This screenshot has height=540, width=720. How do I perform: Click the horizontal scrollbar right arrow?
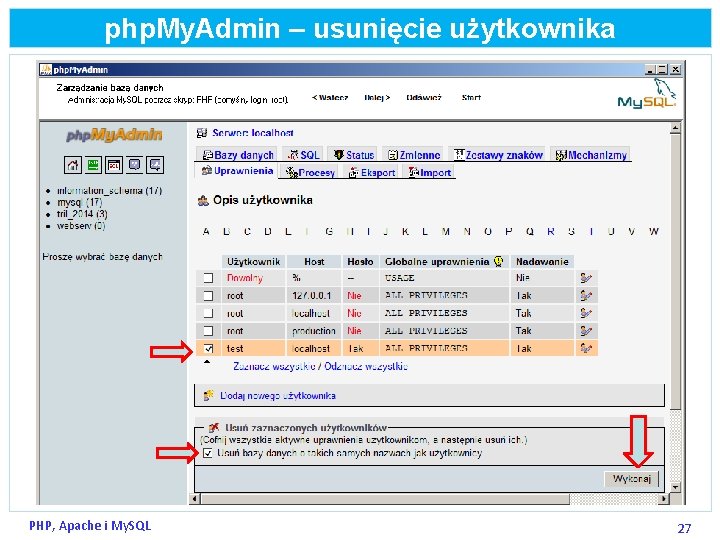pyautogui.click(x=664, y=498)
